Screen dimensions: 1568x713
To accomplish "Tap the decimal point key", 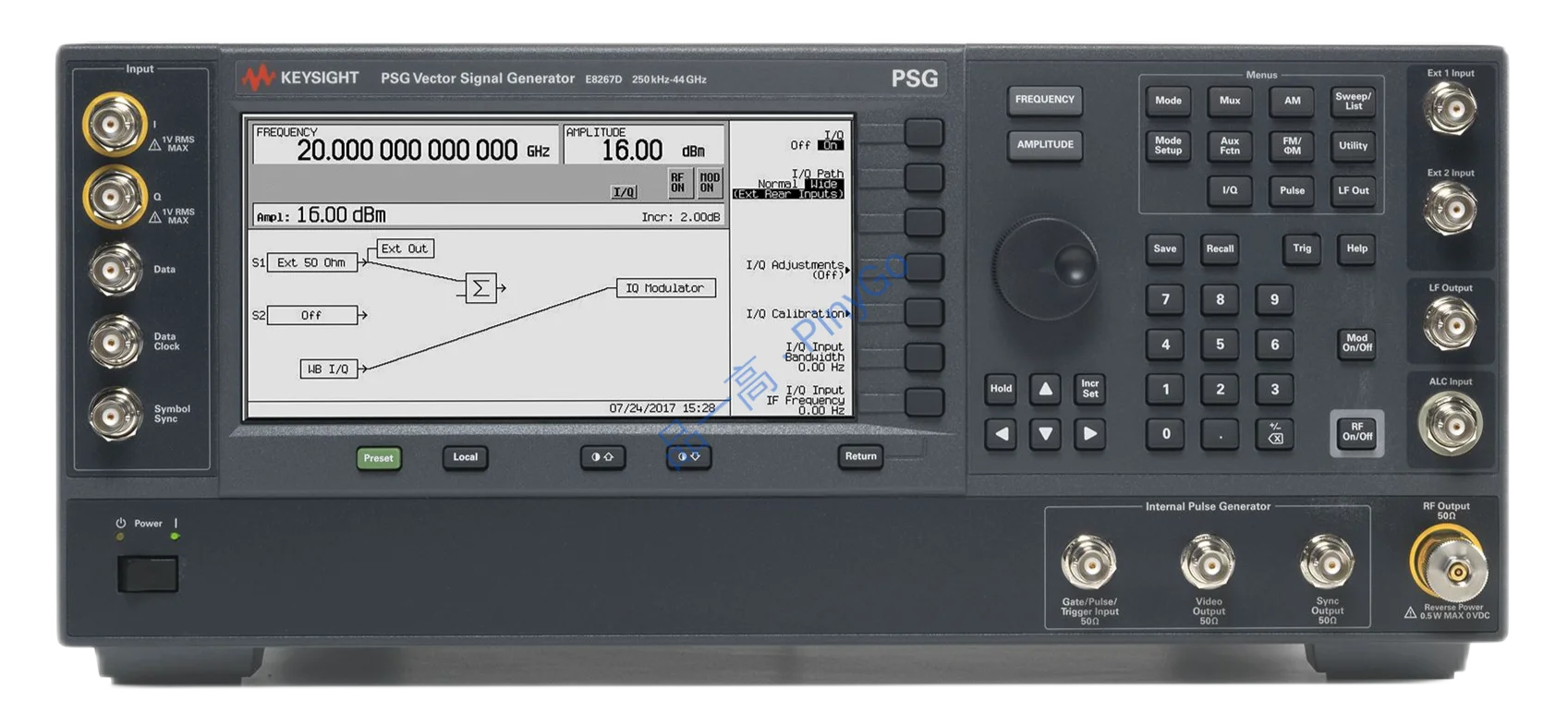I will pyautogui.click(x=1220, y=434).
